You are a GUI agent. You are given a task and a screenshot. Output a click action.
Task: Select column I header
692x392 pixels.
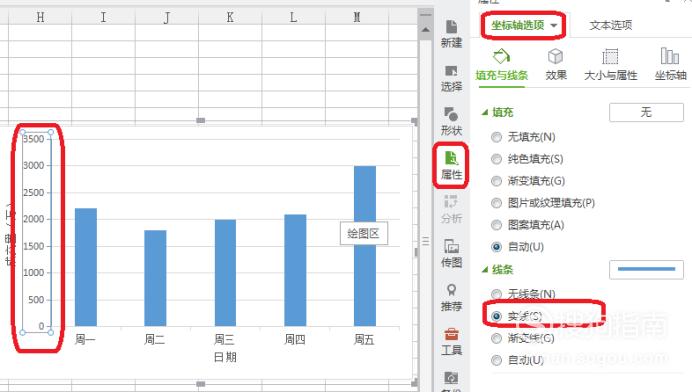(x=103, y=17)
